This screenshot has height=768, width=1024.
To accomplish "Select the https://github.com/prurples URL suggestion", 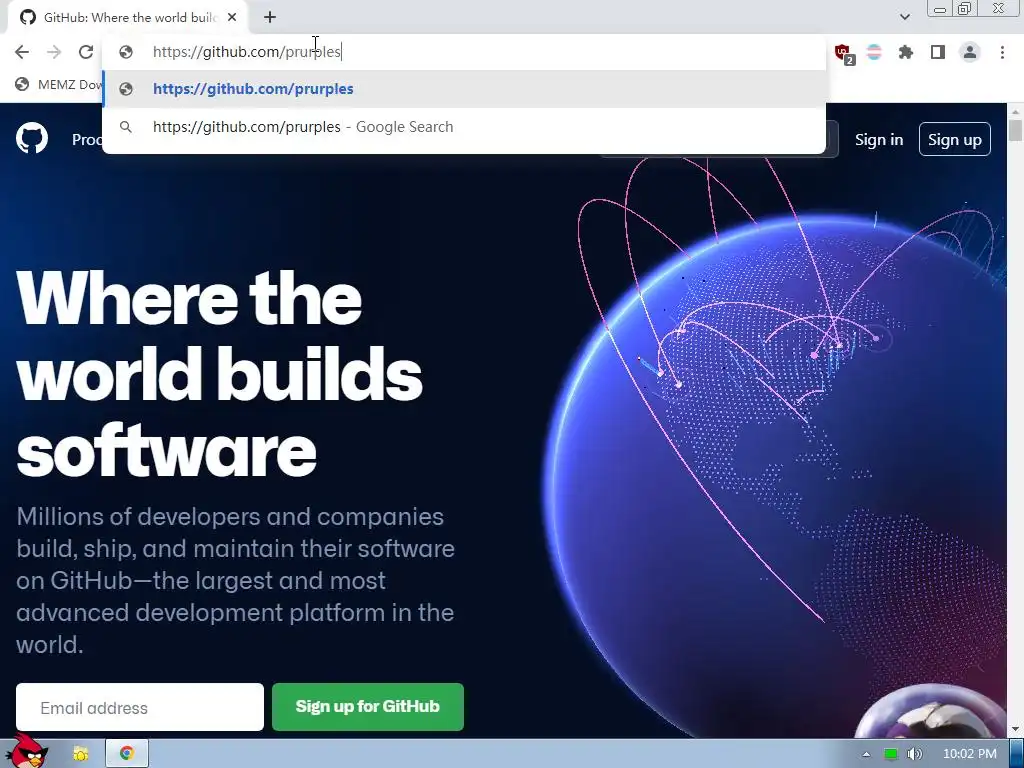I will pos(464,89).
